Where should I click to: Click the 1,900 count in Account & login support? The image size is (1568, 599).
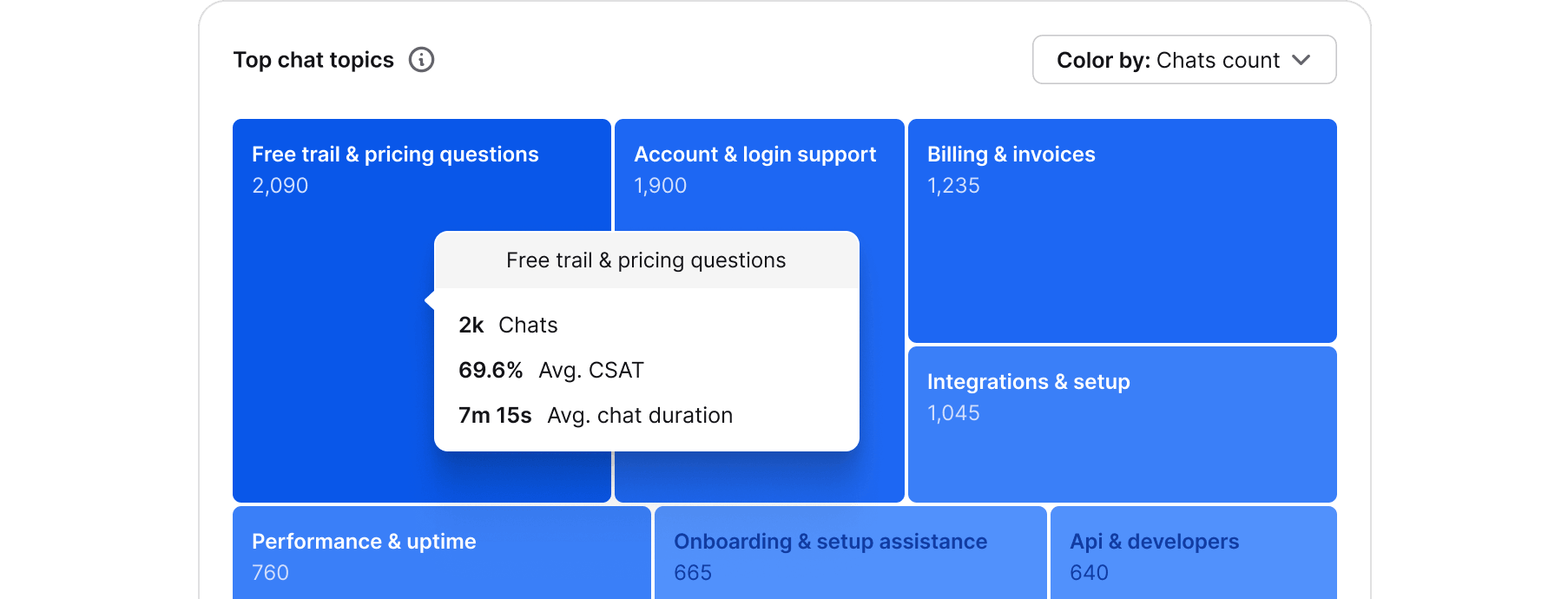(660, 185)
